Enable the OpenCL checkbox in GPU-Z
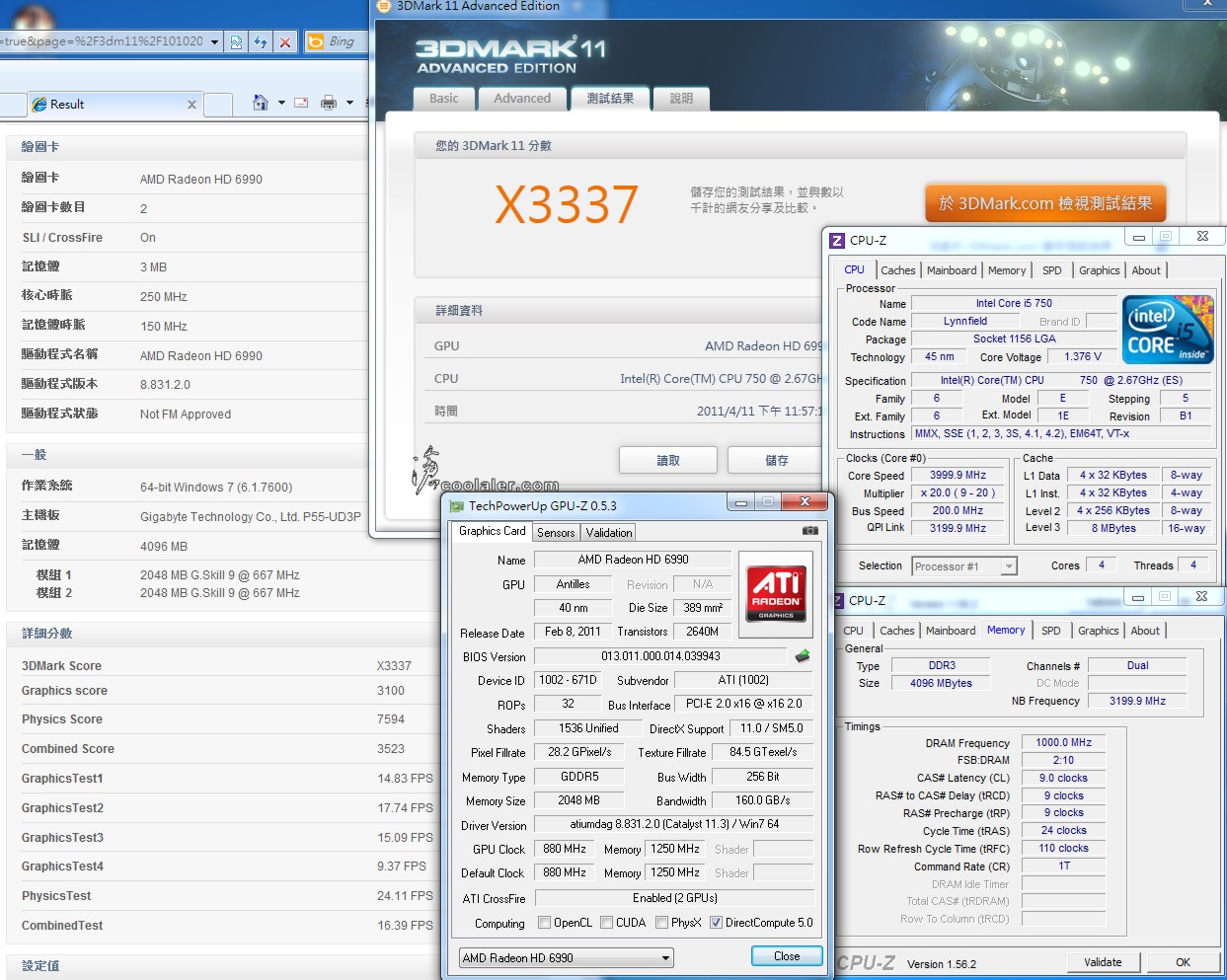This screenshot has width=1227, height=980. coord(544,923)
